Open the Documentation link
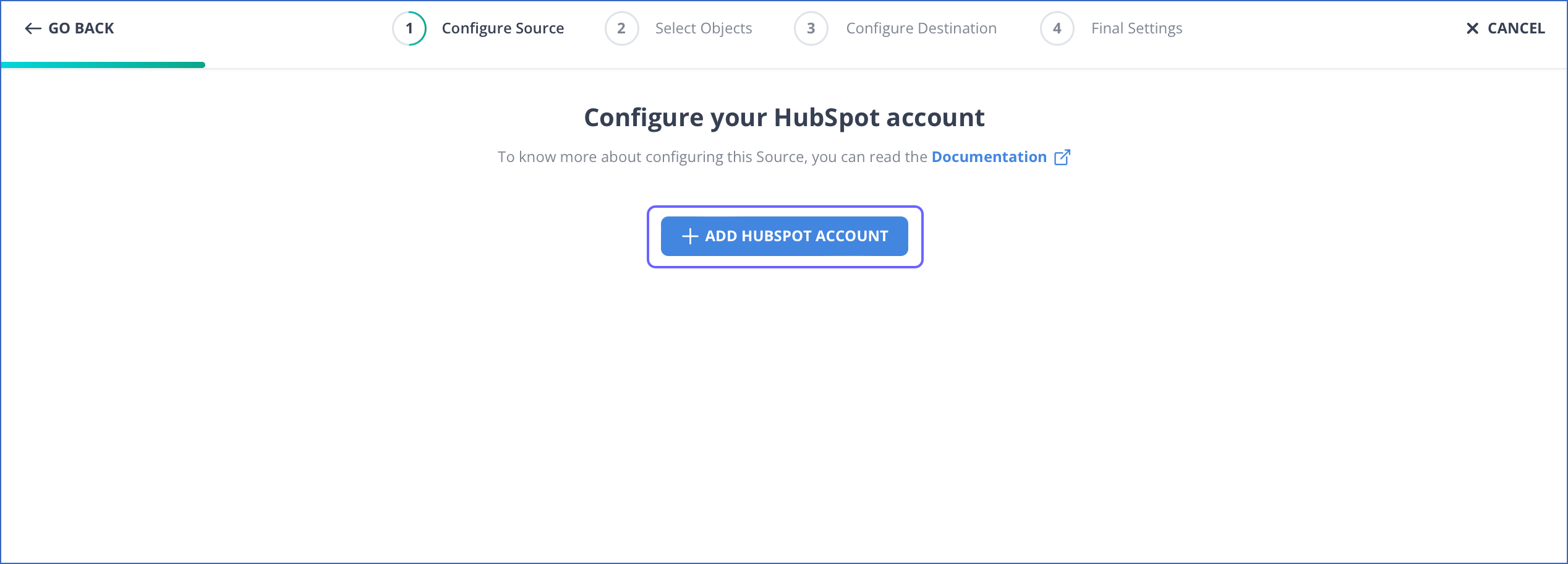 [x=989, y=157]
